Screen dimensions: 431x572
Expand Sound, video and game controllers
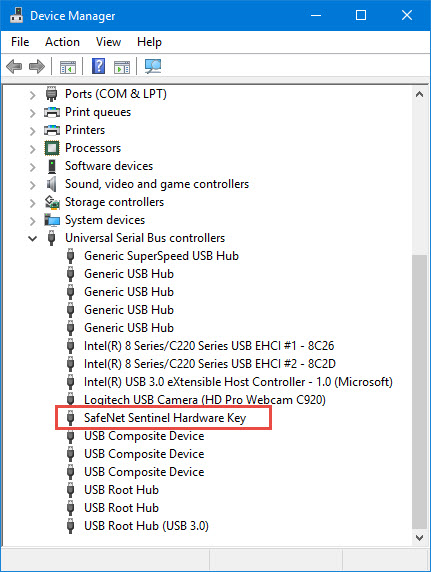32,185
